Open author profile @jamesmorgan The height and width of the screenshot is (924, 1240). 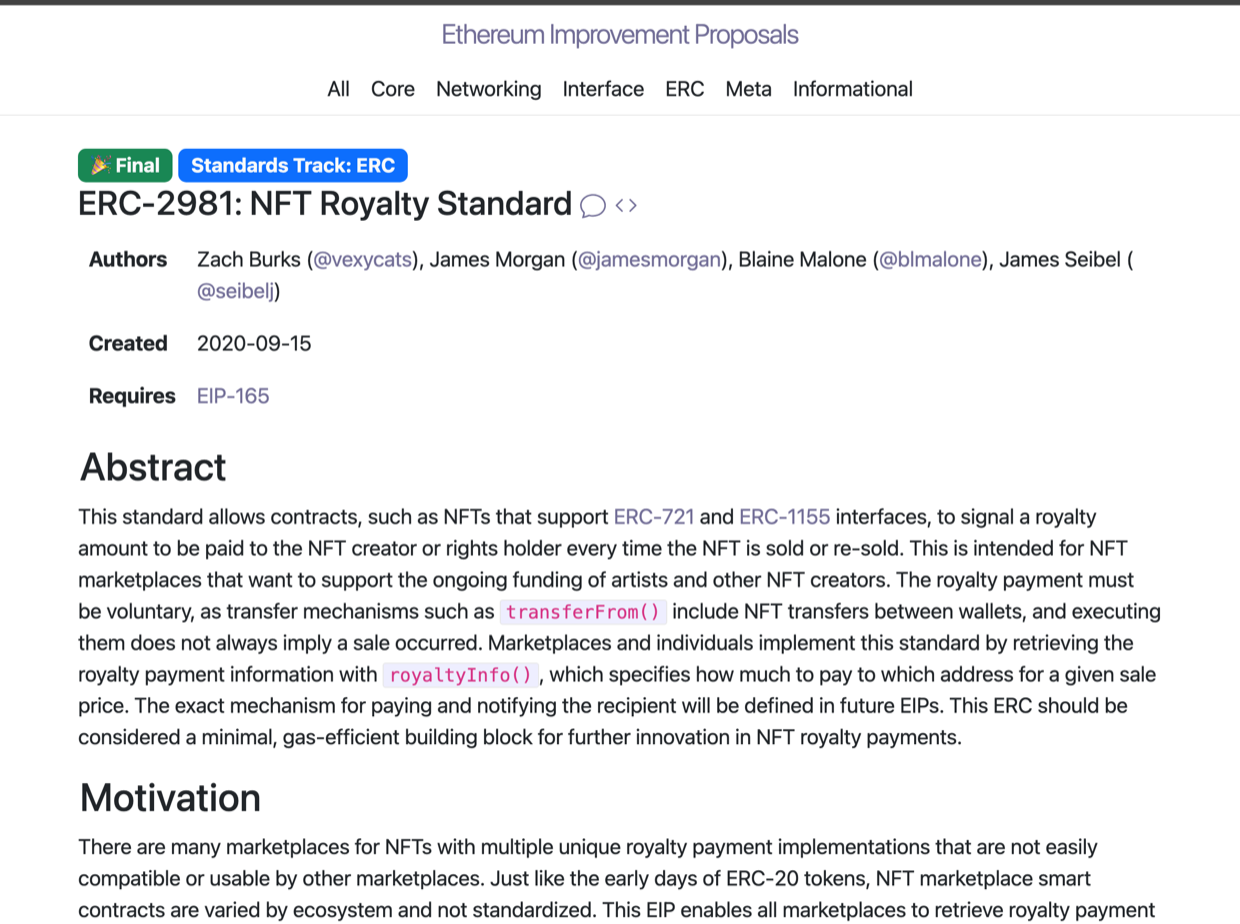[650, 260]
